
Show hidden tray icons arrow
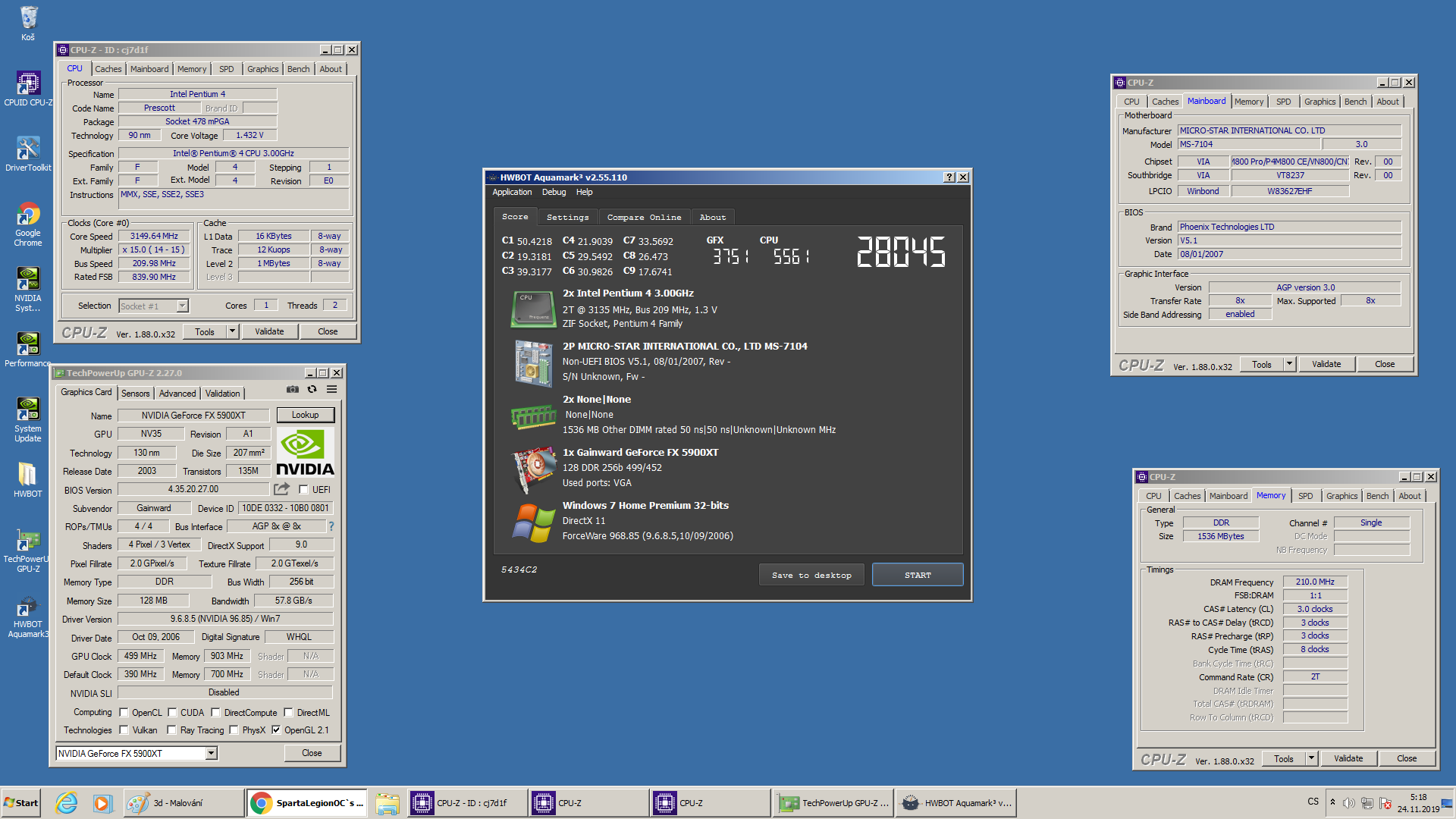1332,802
